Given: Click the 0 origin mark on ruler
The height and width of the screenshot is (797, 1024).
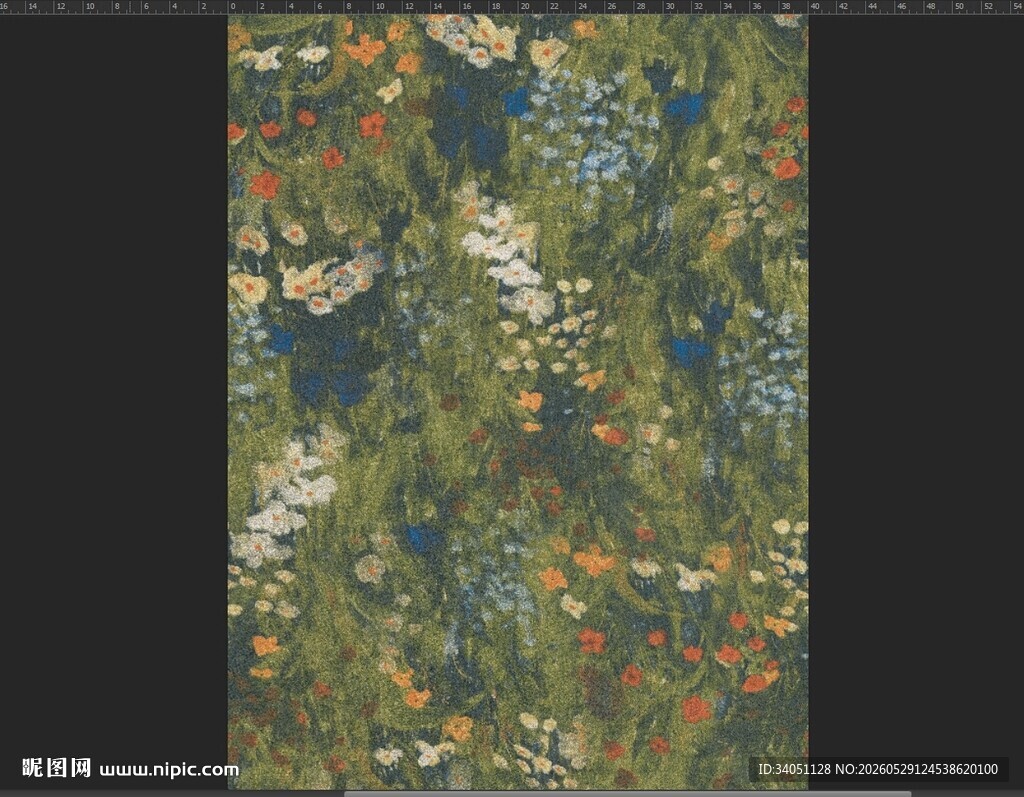Looking at the screenshot, I should (232, 6).
